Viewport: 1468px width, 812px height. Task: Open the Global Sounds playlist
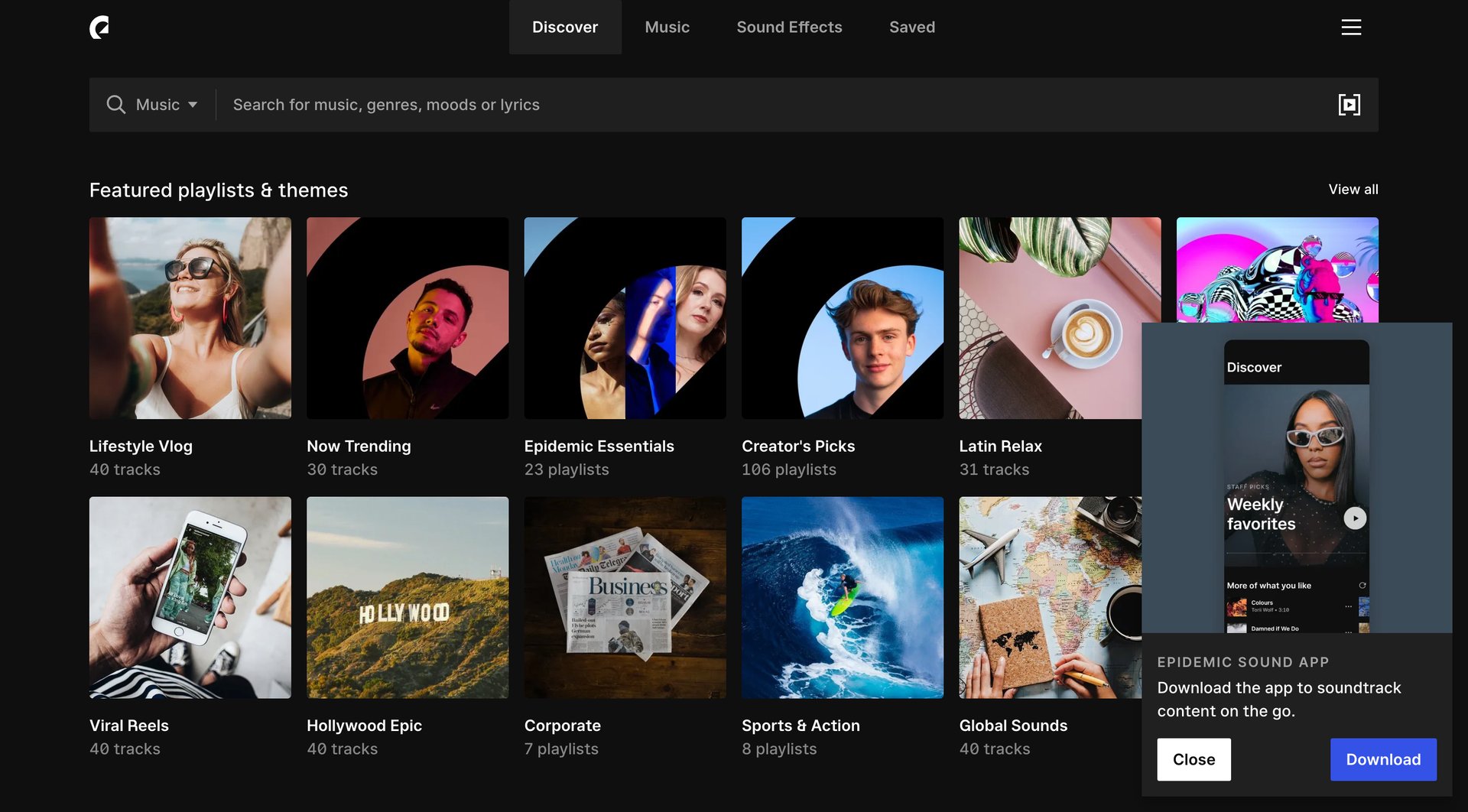[x=1040, y=598]
